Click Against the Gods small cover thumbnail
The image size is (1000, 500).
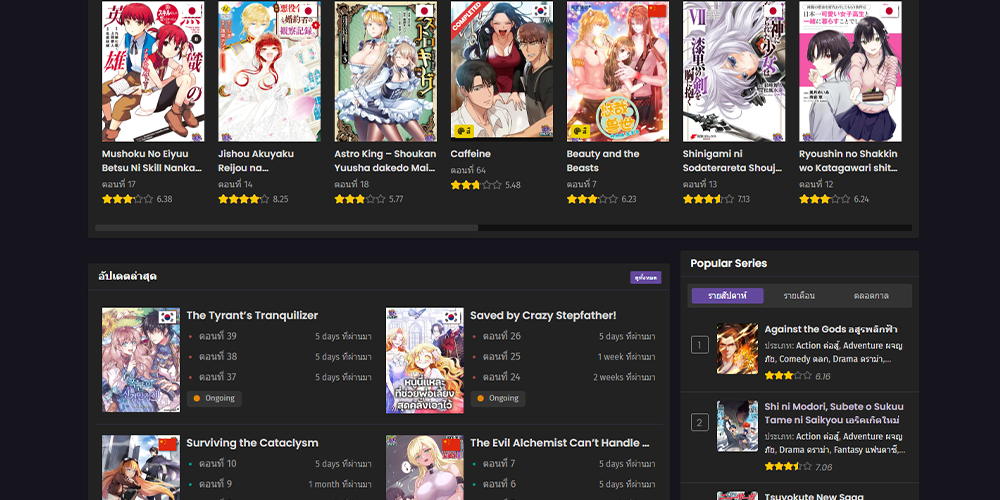coord(737,348)
